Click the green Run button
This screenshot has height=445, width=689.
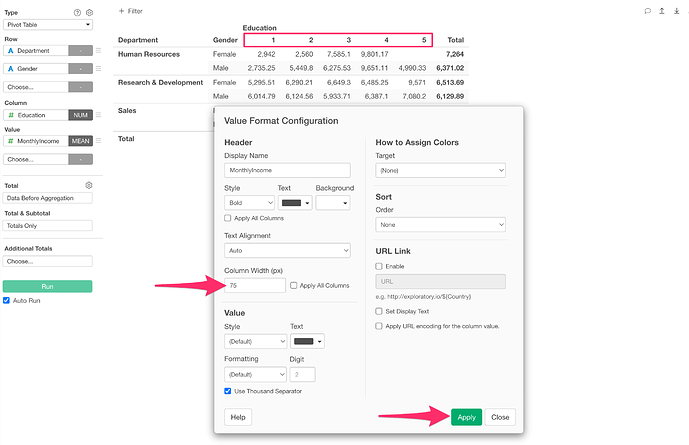pyautogui.click(x=47, y=286)
